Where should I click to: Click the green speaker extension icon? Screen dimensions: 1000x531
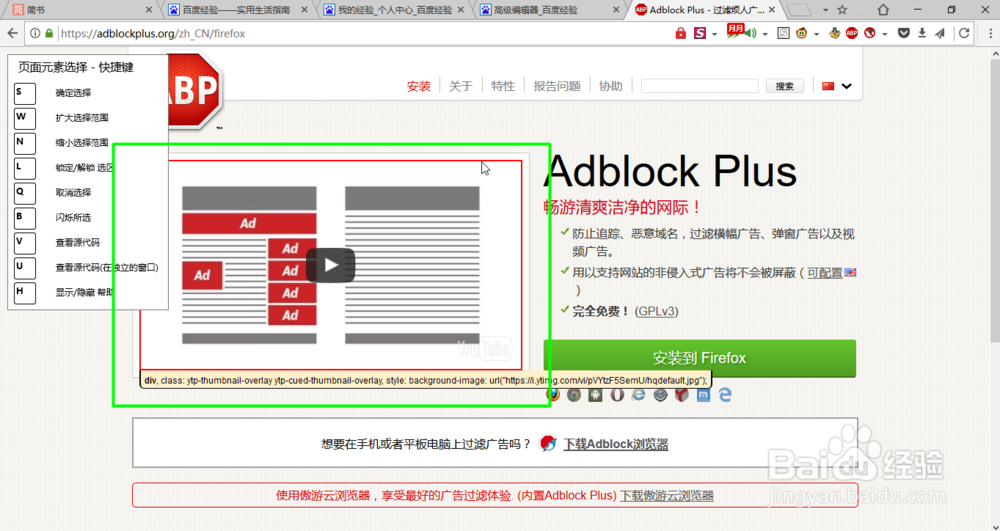coord(751,33)
